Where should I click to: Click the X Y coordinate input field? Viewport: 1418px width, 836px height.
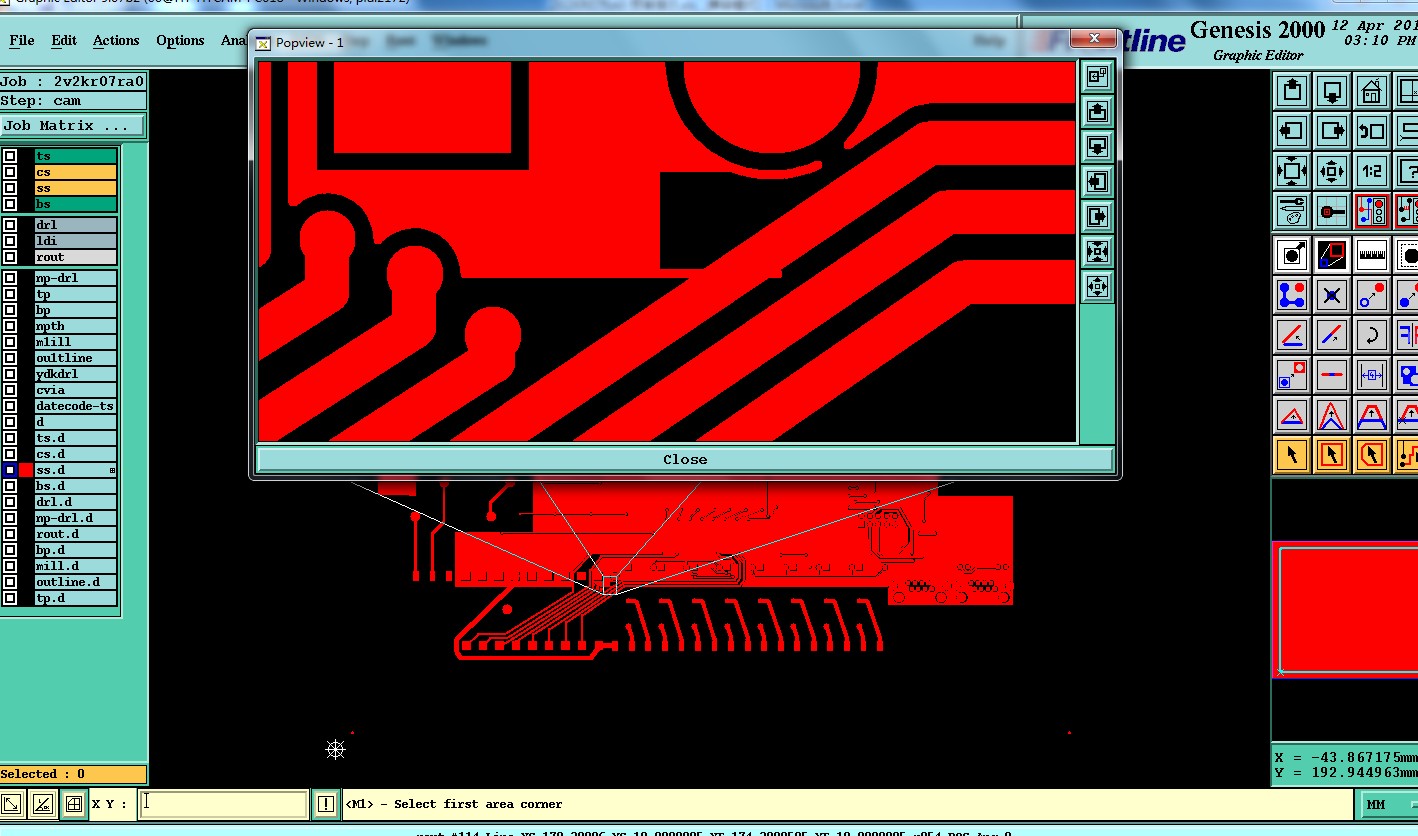point(223,804)
